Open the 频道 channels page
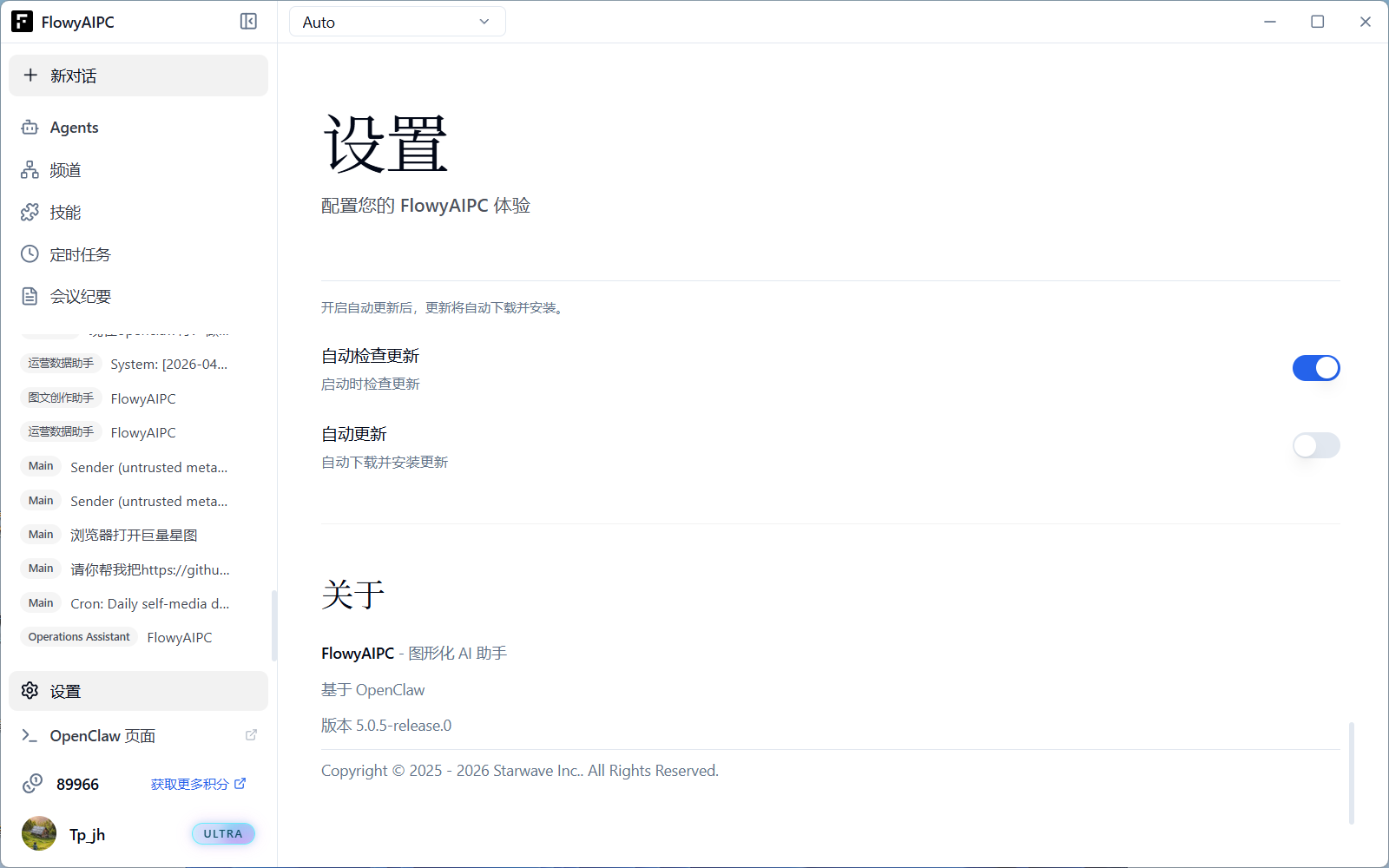This screenshot has height=868, width=1389. pyautogui.click(x=138, y=170)
